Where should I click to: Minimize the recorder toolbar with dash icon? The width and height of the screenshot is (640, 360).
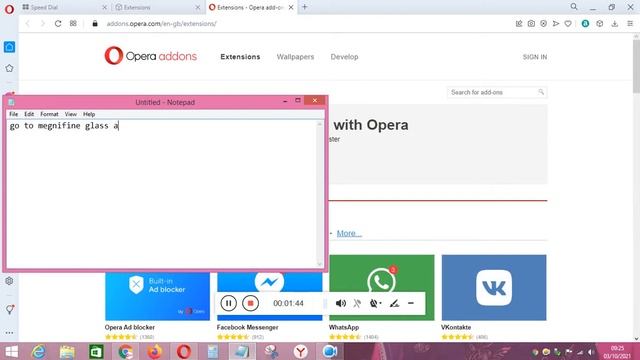coord(411,303)
